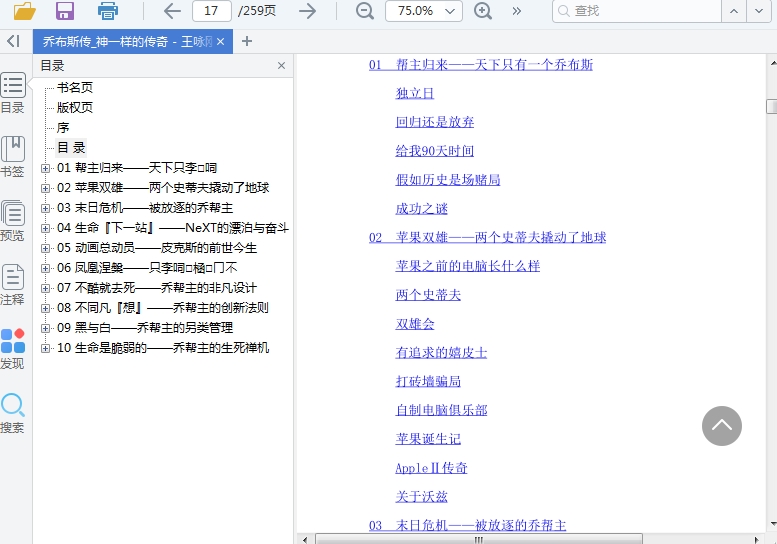Image resolution: width=777 pixels, height=544 pixels.
Task: Expand the 01 帮主归来 tree node
Action: [x=45, y=168]
